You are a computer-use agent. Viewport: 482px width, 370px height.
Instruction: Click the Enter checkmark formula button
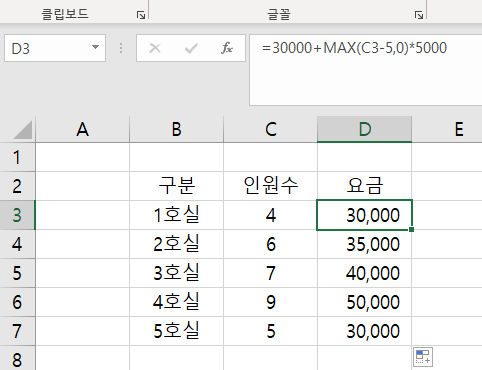191,48
